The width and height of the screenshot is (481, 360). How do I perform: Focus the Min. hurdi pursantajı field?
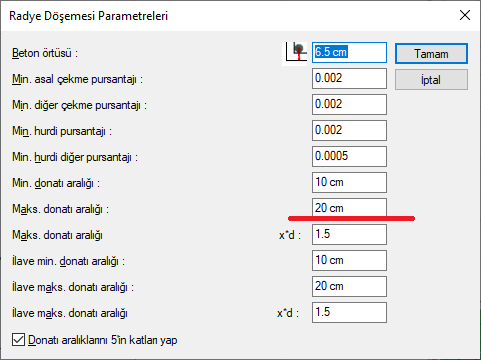[x=349, y=130]
